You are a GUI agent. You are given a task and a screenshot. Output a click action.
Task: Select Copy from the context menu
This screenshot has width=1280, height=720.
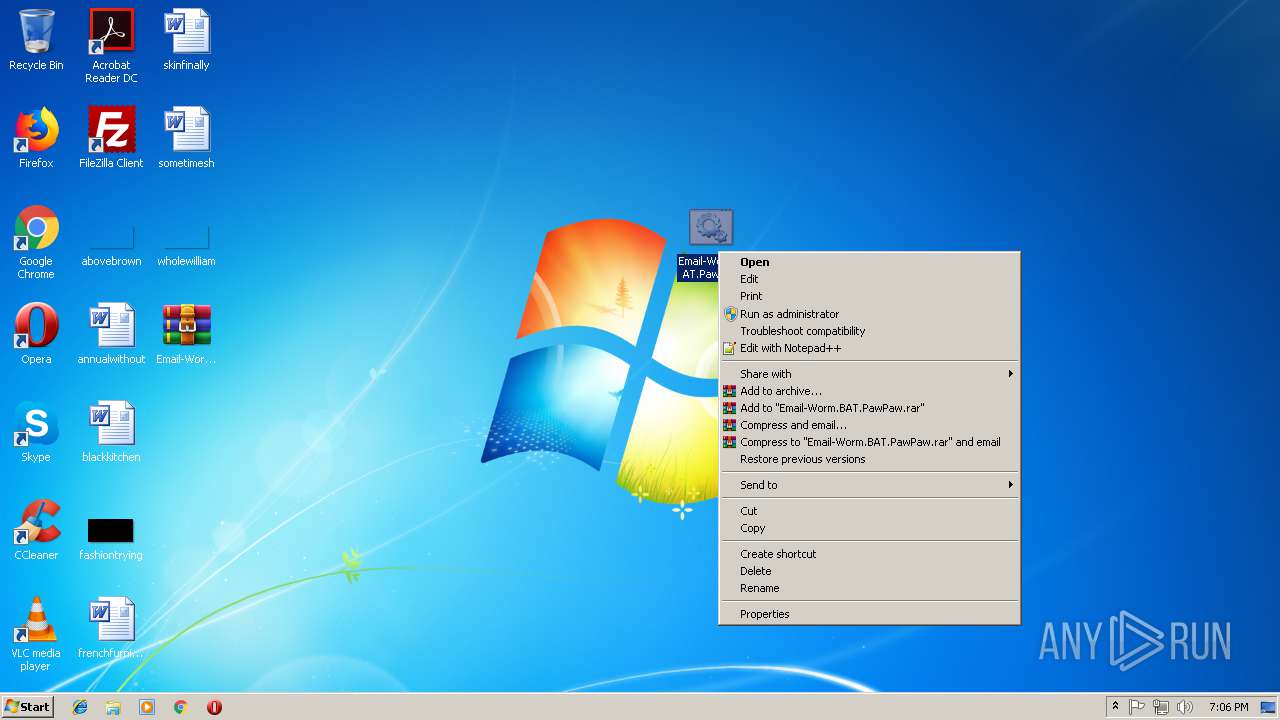[869, 528]
